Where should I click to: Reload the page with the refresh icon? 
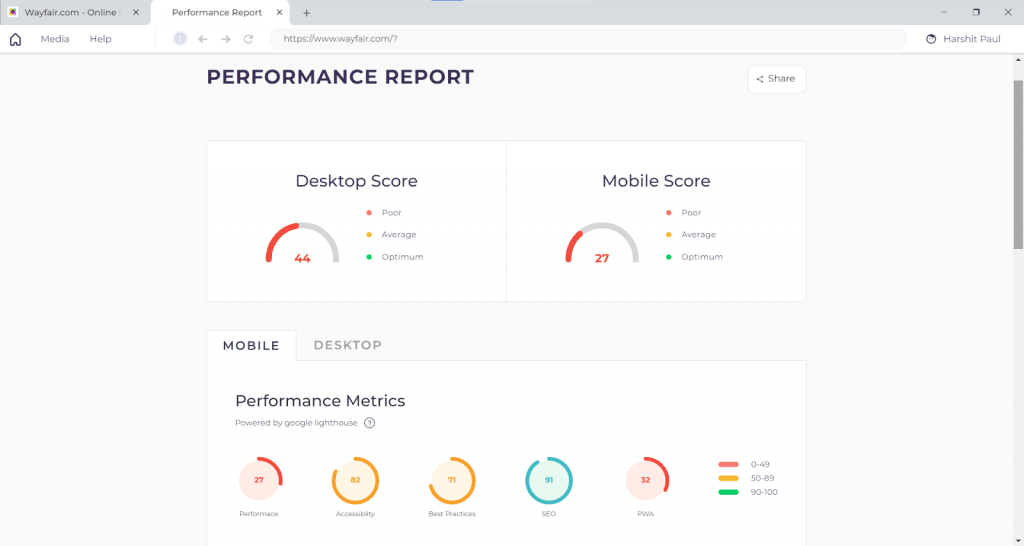(248, 39)
